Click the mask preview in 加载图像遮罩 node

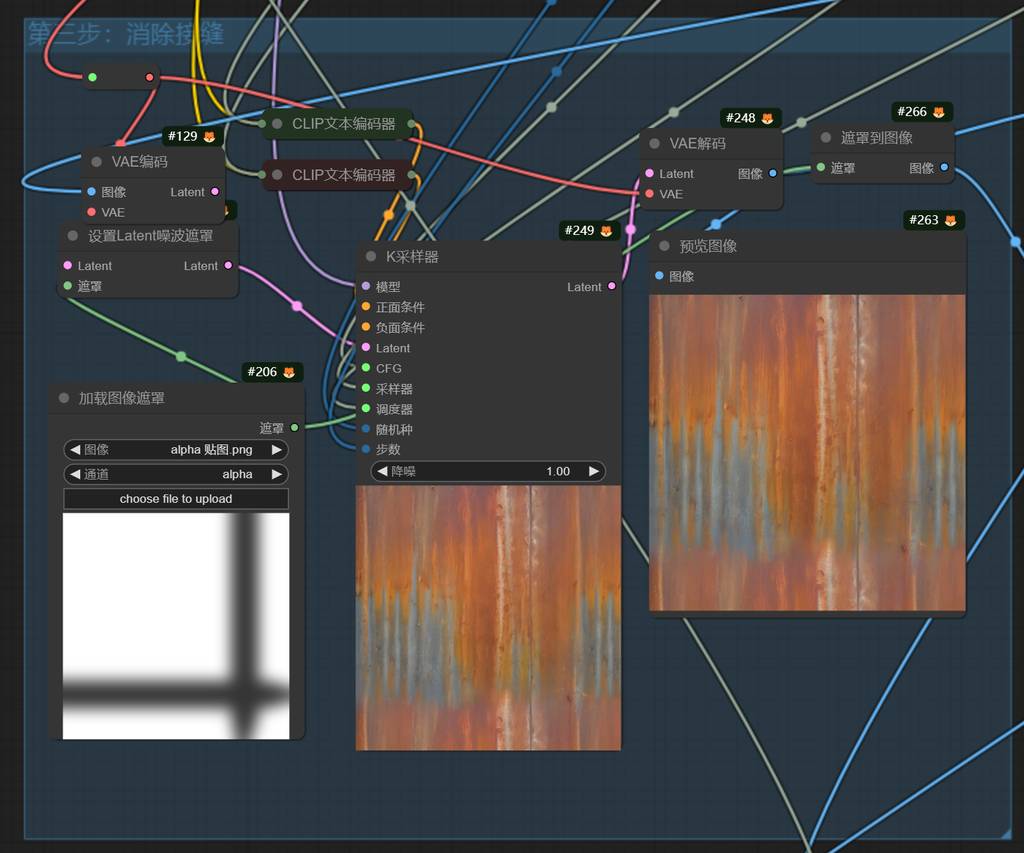[x=176, y=626]
